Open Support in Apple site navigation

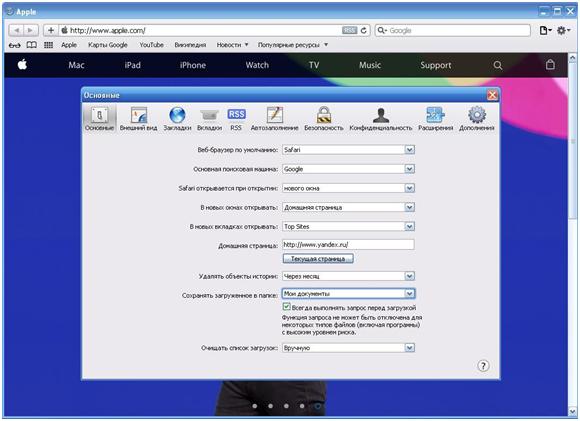(436, 65)
